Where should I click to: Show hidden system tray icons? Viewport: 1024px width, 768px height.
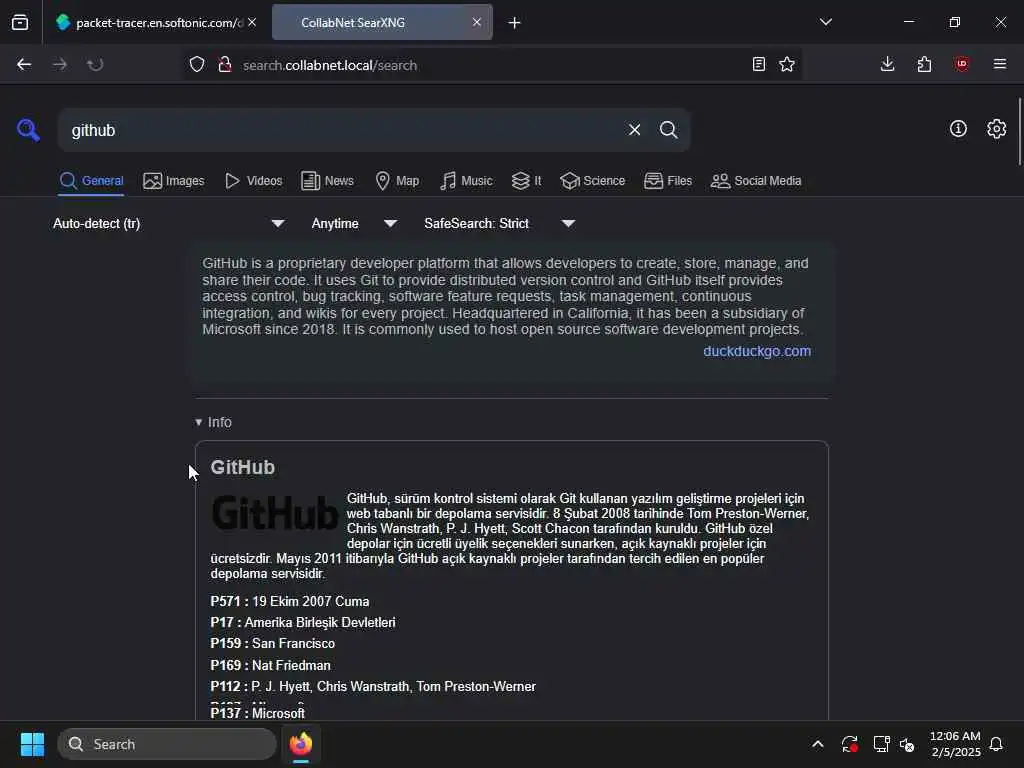[817, 744]
